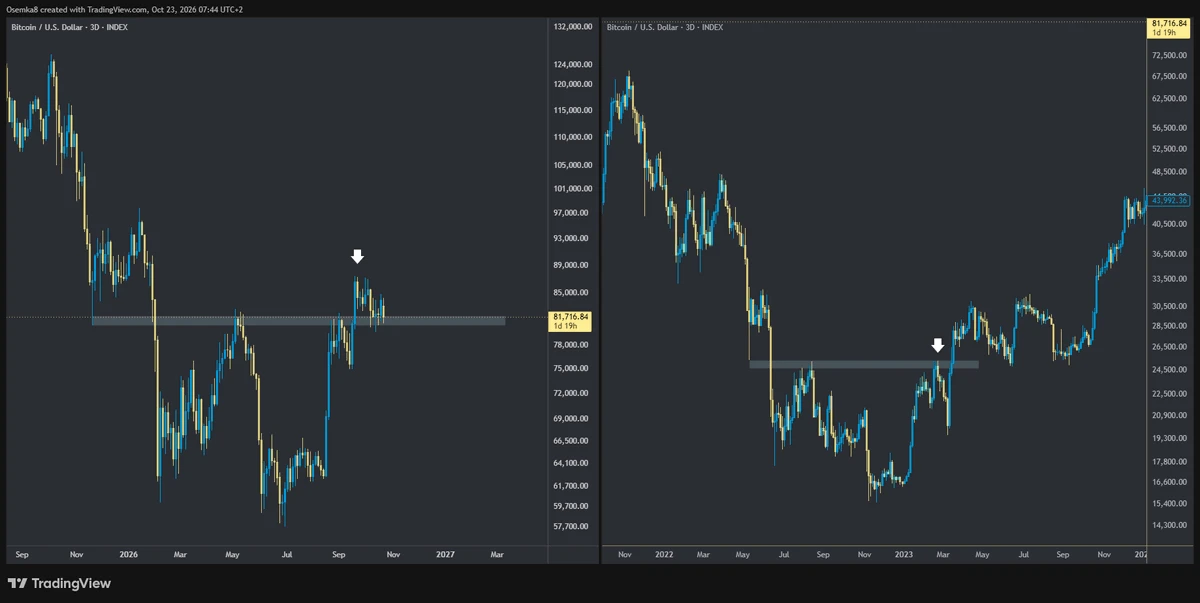Click the 15,400.00 price axis label
The image size is (1200, 603).
(1169, 503)
